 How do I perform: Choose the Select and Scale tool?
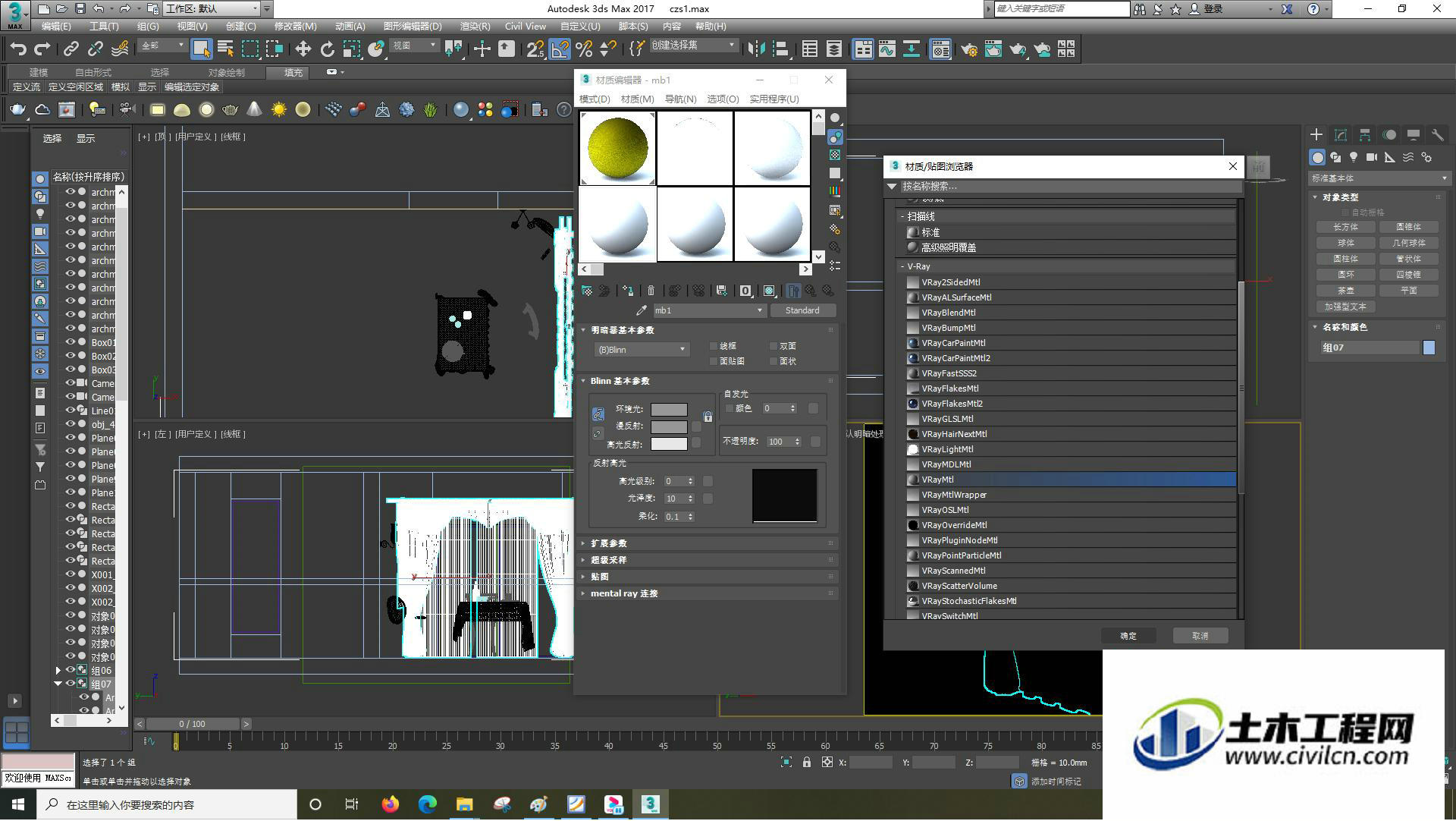pos(351,49)
